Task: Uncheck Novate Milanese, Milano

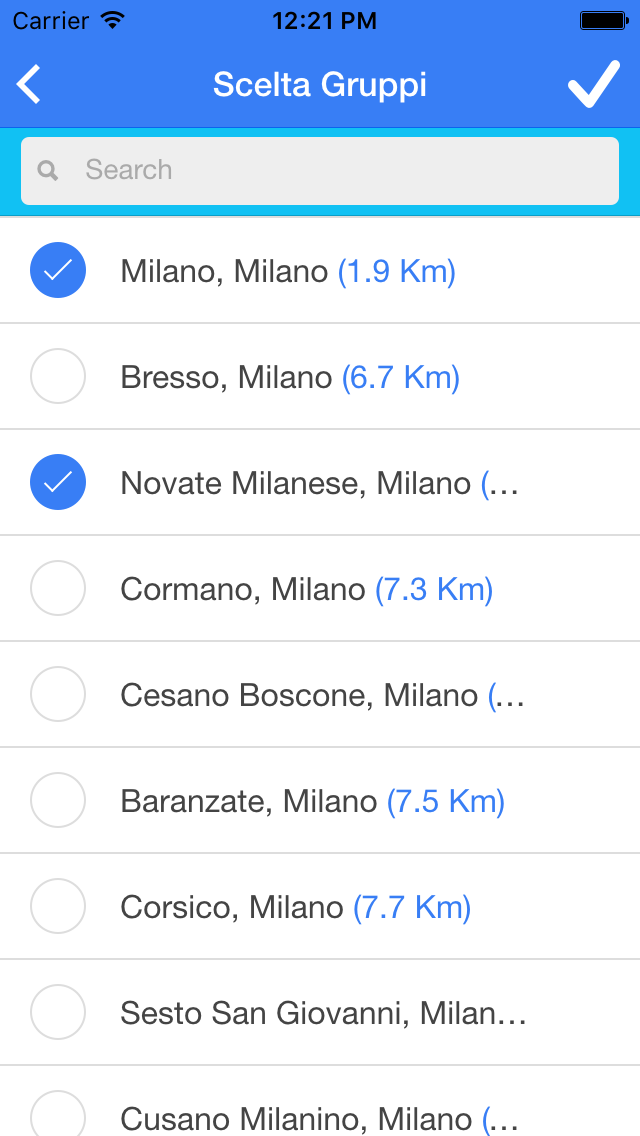Action: pos(58,482)
